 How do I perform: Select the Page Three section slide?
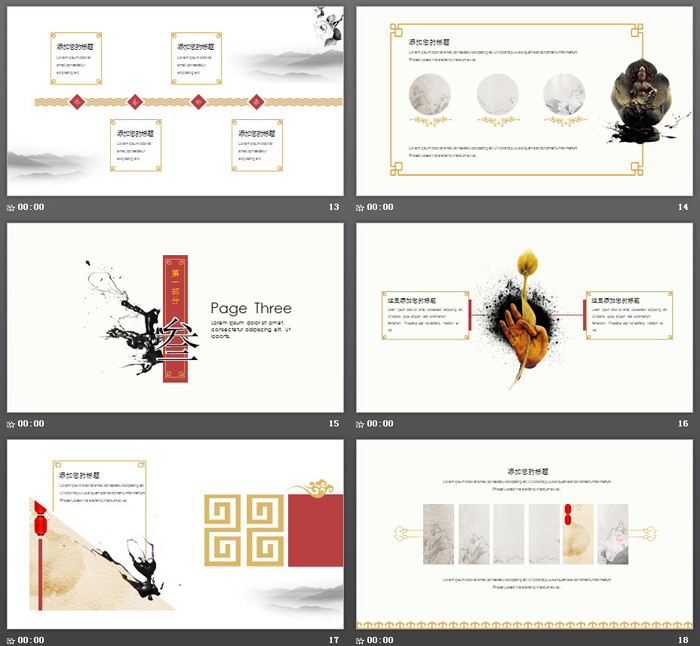pos(175,317)
